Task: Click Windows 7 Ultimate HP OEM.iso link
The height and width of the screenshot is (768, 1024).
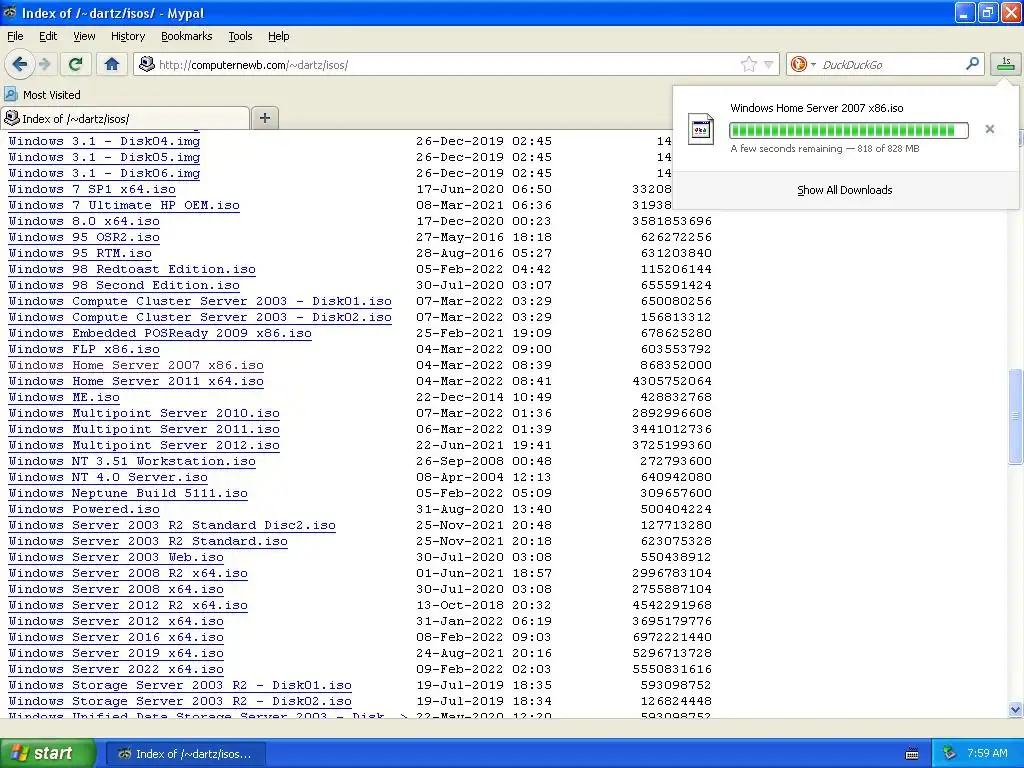Action: [x=123, y=205]
